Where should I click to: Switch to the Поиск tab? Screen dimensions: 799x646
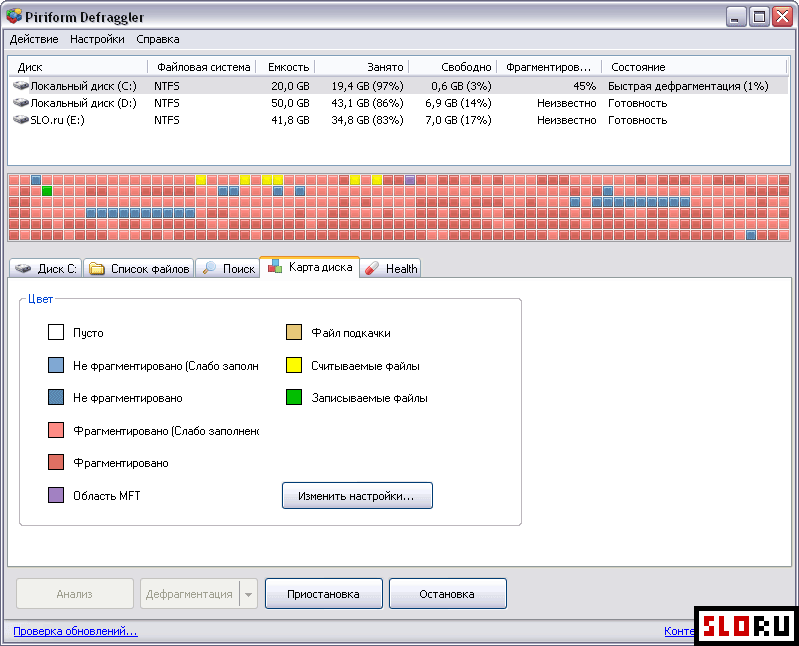click(228, 268)
